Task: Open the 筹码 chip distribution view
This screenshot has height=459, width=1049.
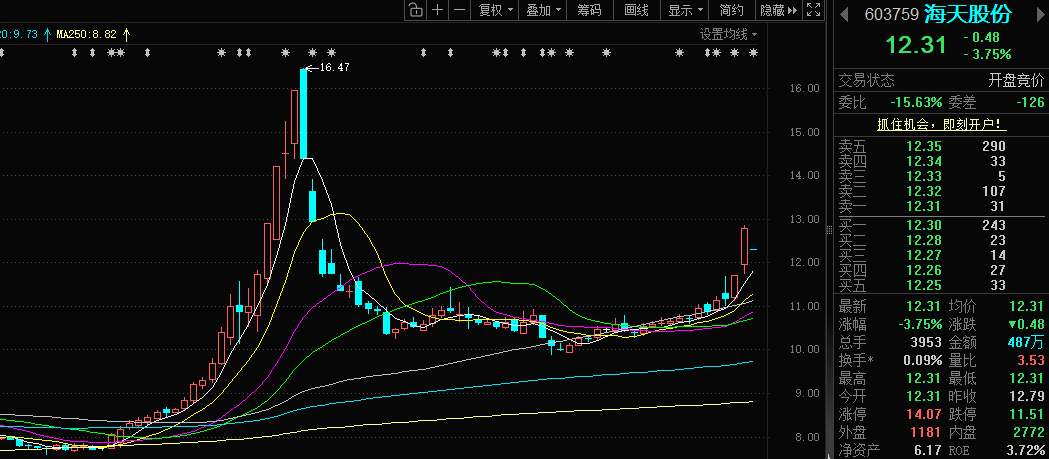Action: pos(589,10)
